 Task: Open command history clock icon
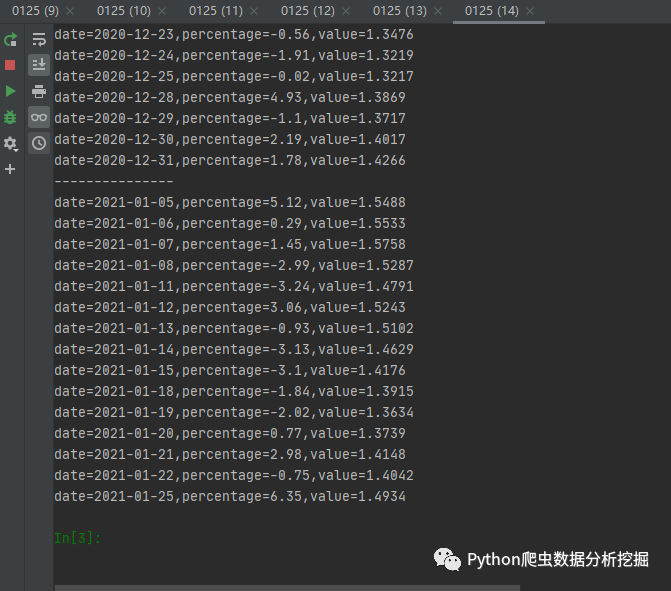(x=39, y=143)
